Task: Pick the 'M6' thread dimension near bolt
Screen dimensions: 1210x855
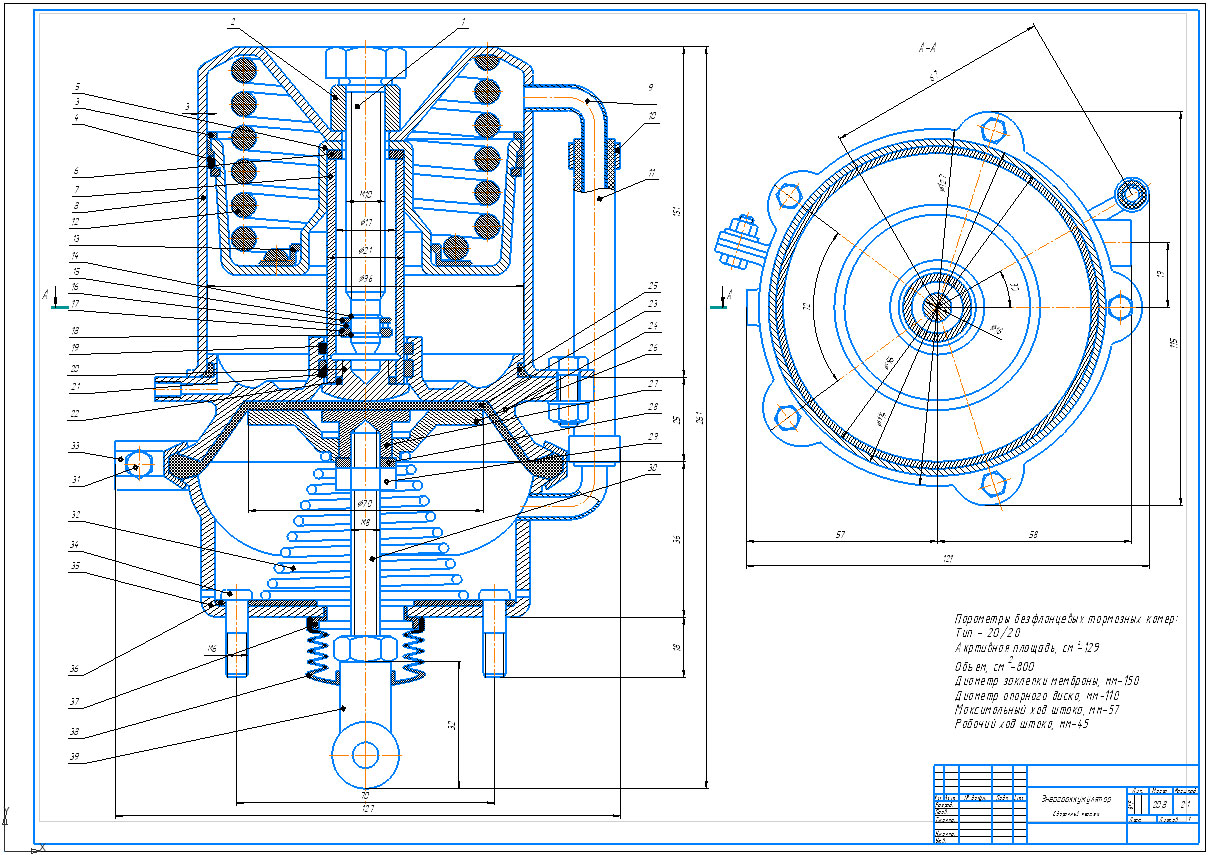Action: click(x=212, y=650)
